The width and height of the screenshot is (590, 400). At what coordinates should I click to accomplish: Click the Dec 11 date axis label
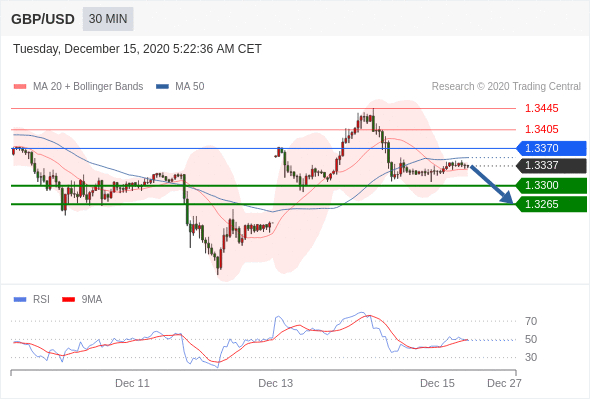pos(132,383)
